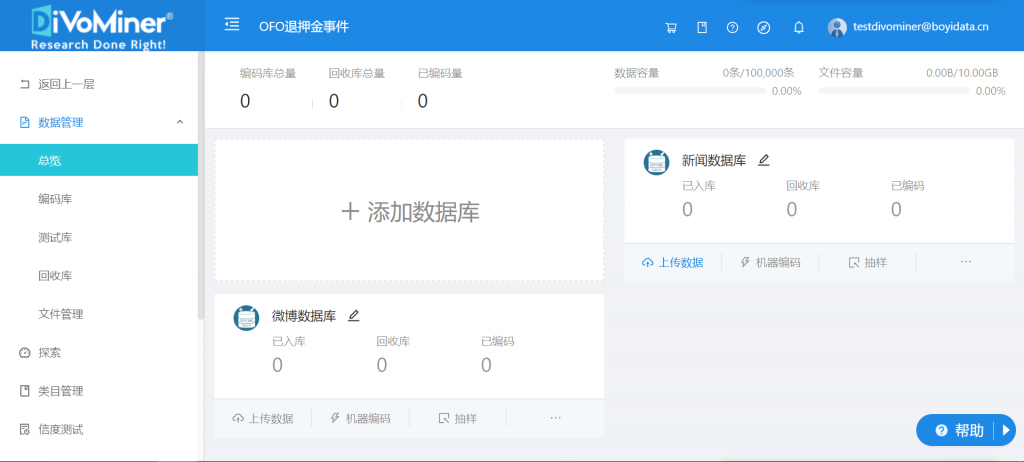This screenshot has width=1024, height=462.
Task: Click the compass icon in top bar
Action: [x=764, y=28]
